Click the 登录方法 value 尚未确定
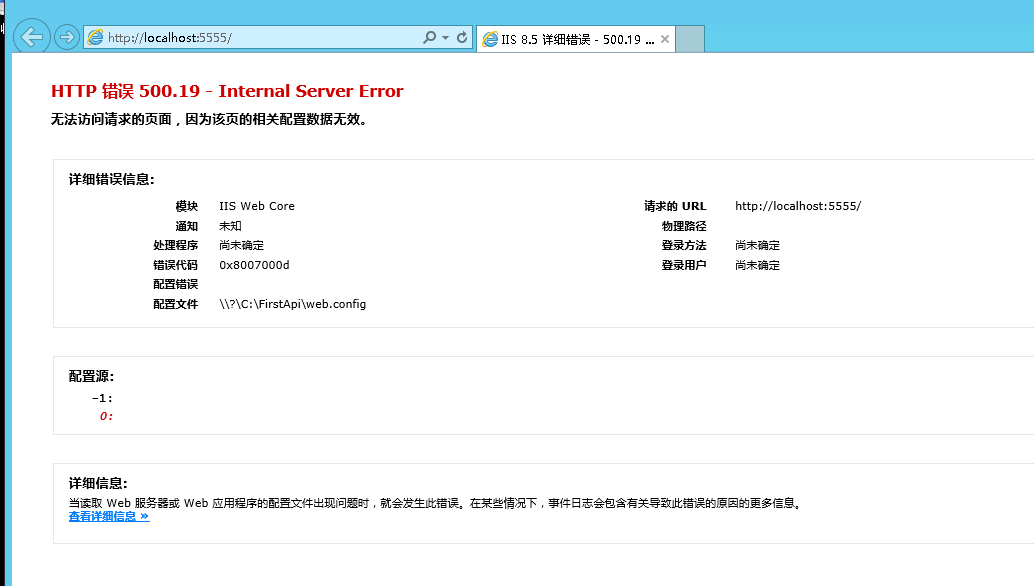 757,245
